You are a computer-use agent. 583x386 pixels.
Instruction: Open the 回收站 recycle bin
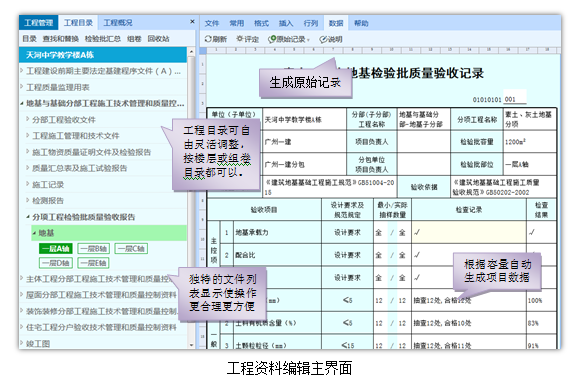(x=158, y=39)
